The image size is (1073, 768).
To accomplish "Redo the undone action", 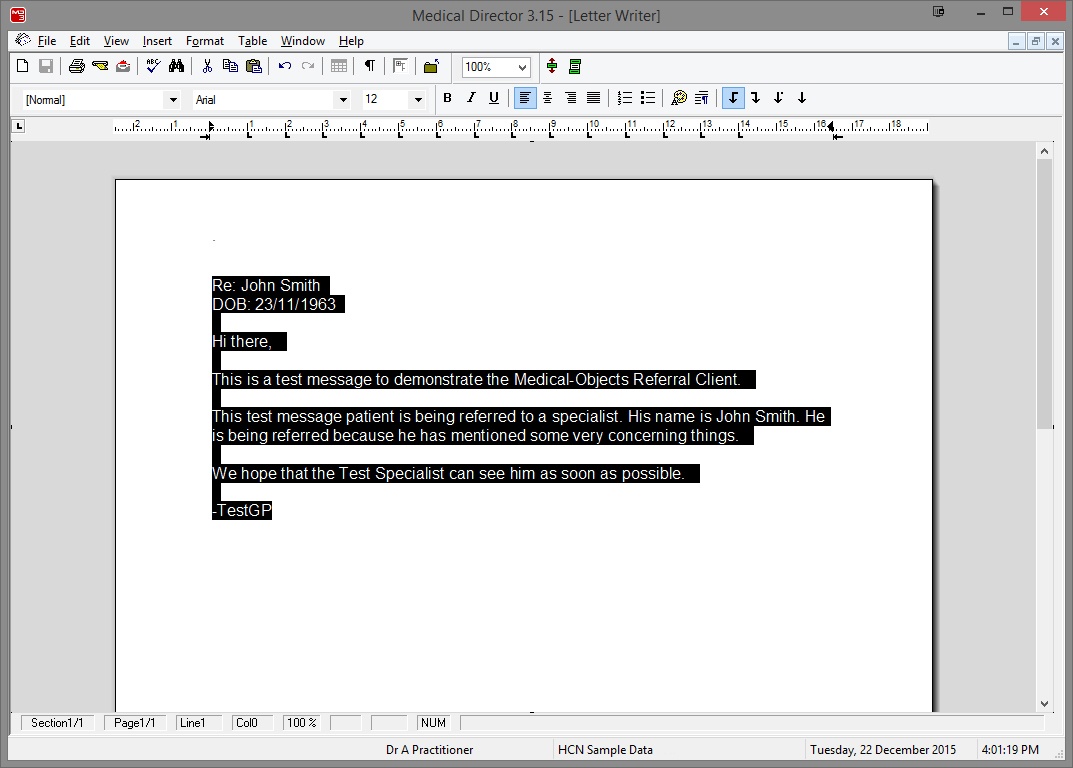I will click(308, 66).
